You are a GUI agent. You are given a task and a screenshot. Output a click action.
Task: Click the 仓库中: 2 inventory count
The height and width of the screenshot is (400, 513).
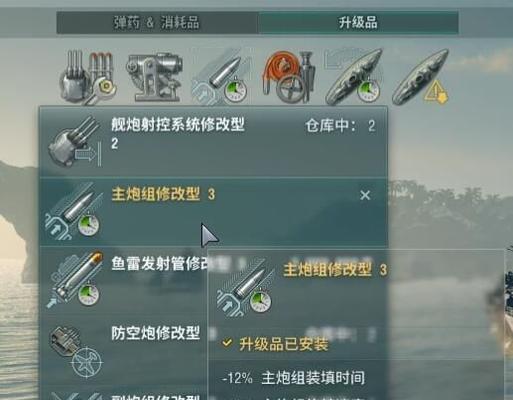pos(340,126)
